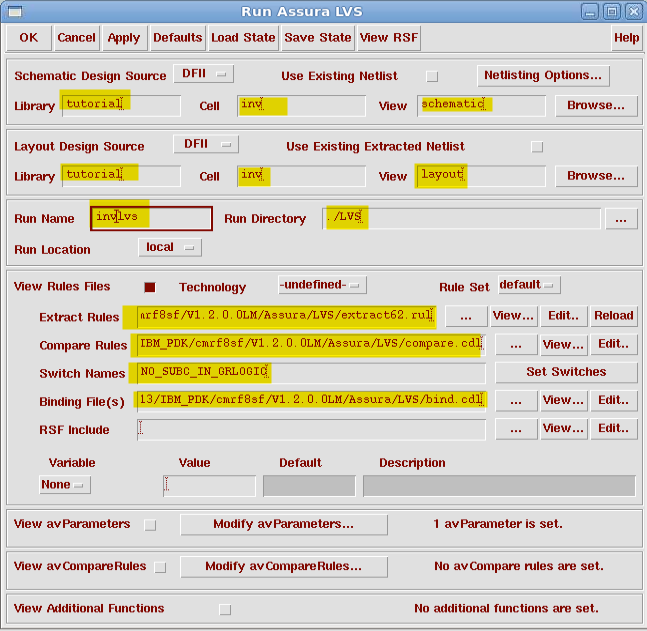
Task: Uncheck the View Rules Files checkbox
Action: [x=151, y=287]
